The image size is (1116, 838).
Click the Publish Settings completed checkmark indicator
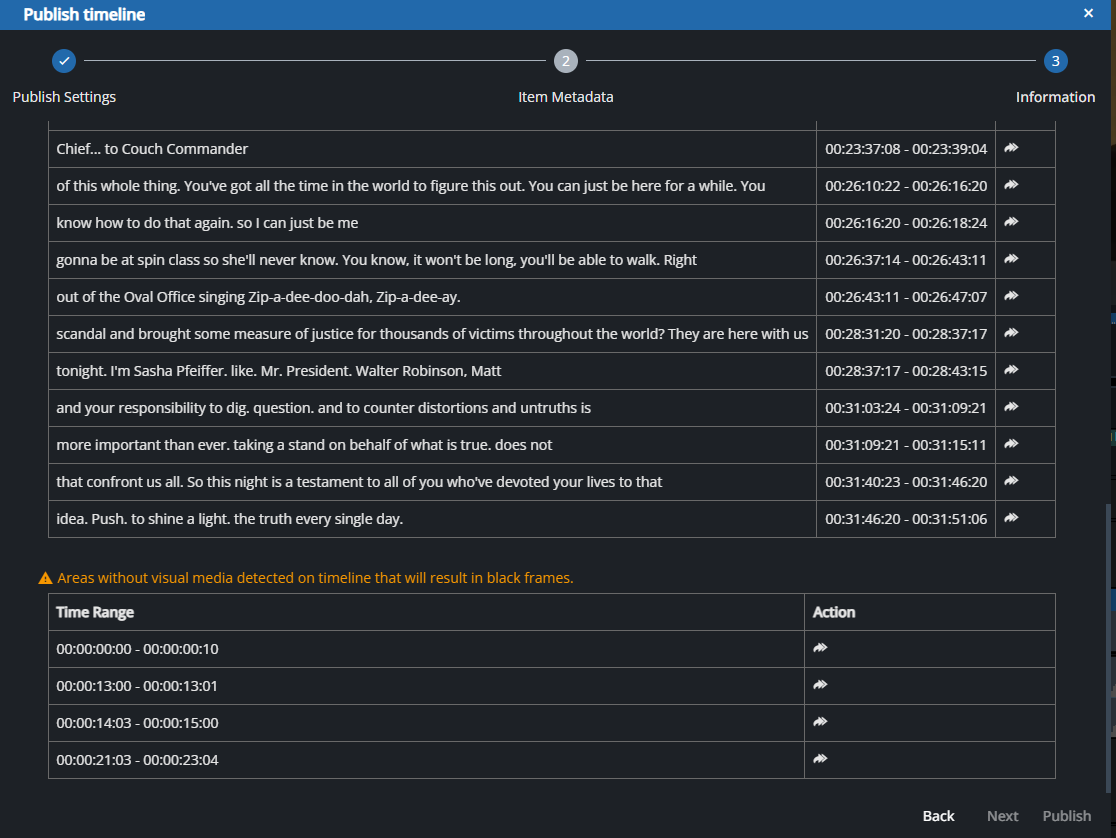(63, 61)
